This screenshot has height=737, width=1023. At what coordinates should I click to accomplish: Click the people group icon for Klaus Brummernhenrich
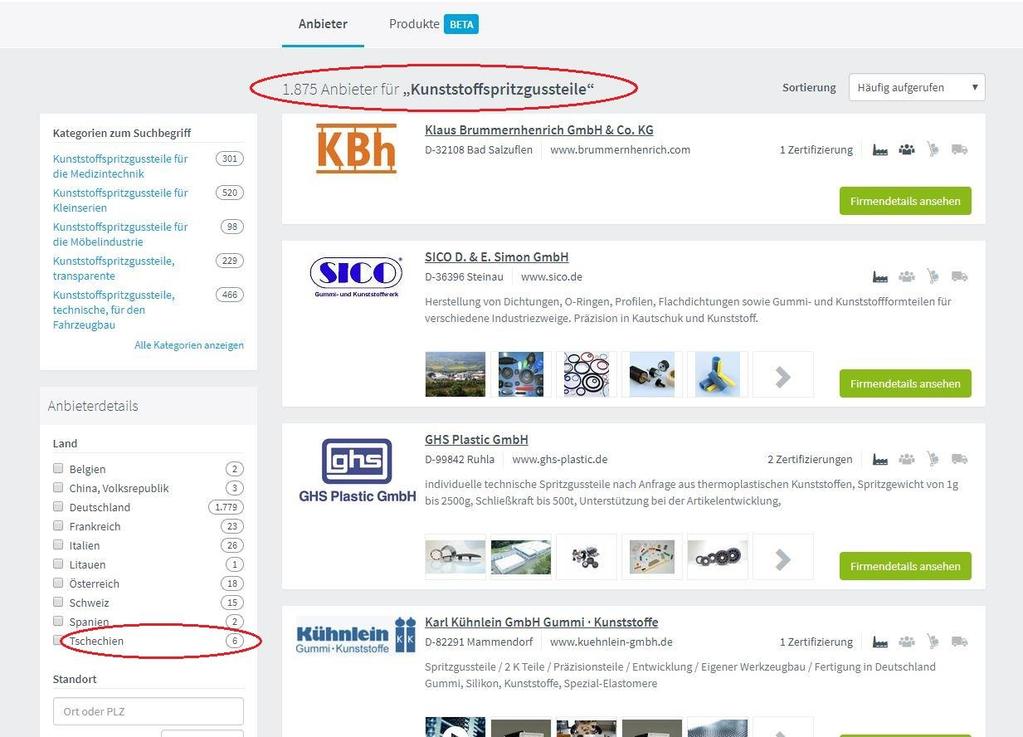click(906, 150)
